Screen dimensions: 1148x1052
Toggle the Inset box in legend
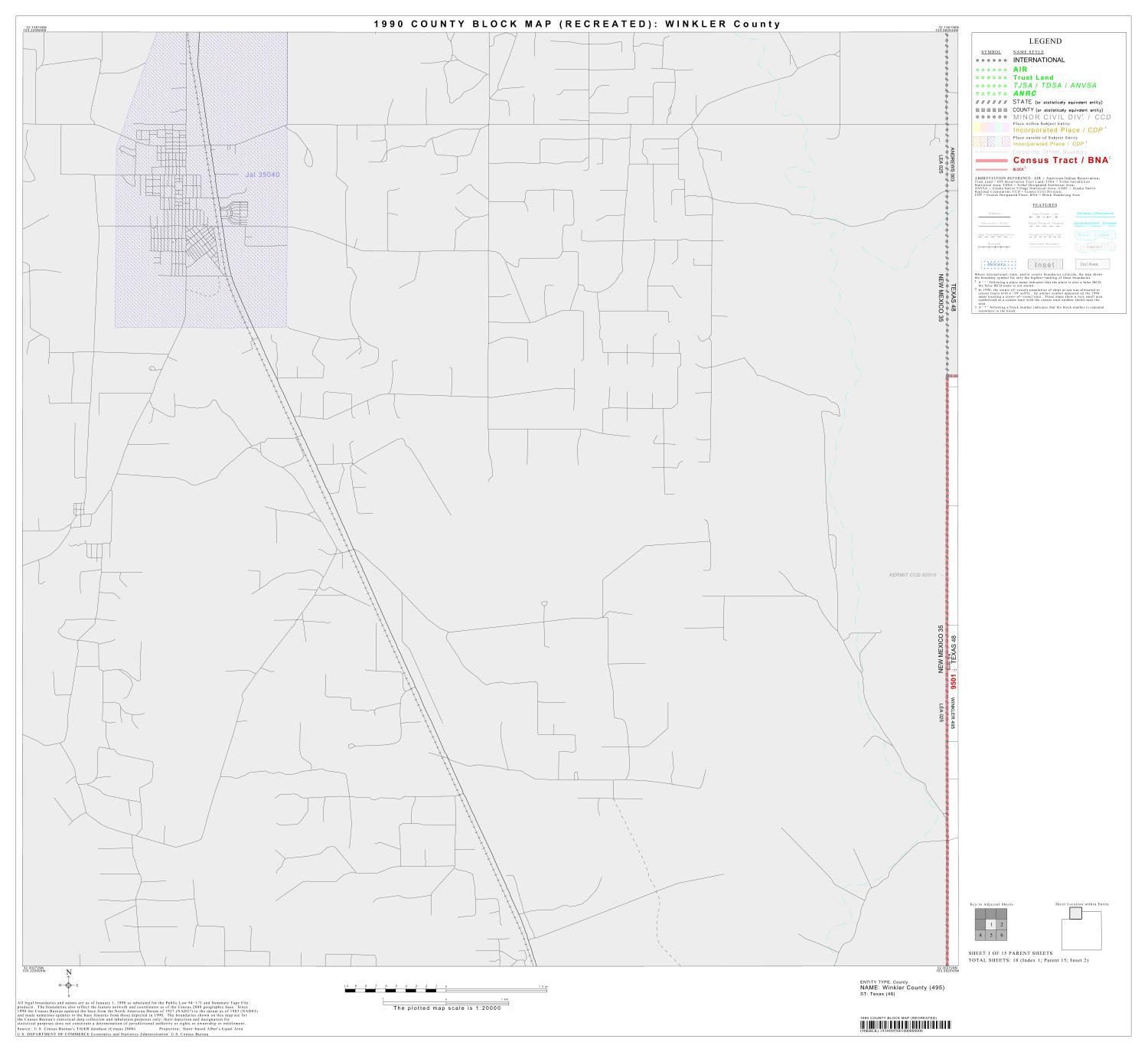[x=1045, y=264]
